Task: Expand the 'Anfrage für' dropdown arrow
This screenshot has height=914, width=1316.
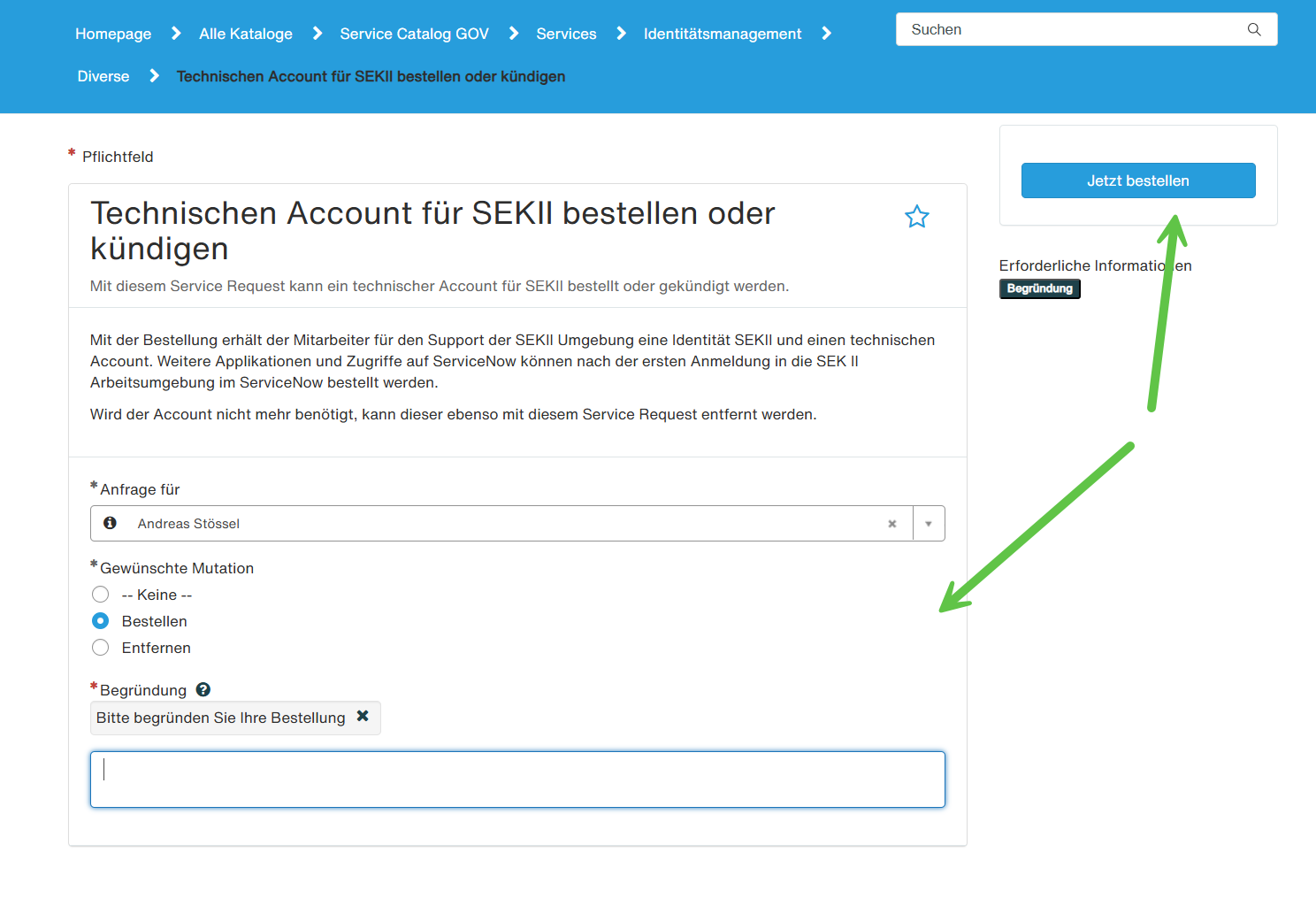Action: [x=929, y=524]
